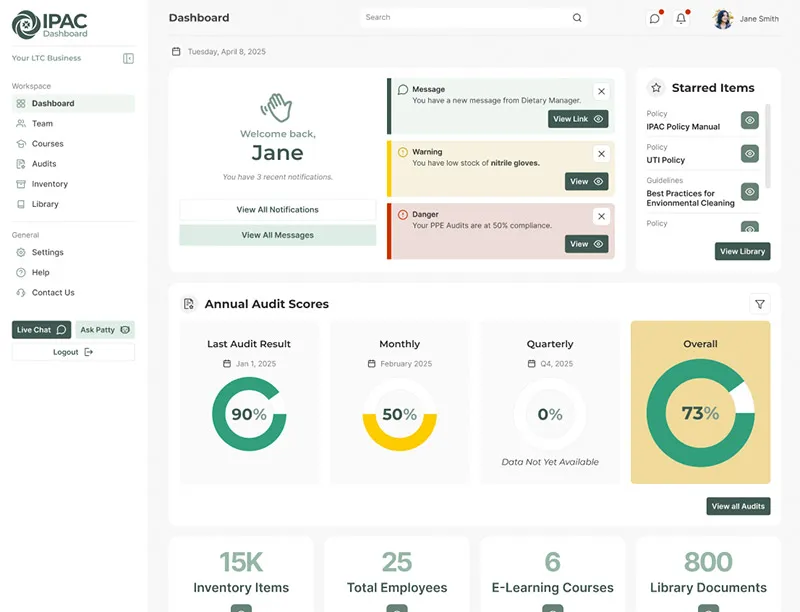Image resolution: width=800 pixels, height=612 pixels.
Task: Open the 6 E-Learning Courses card
Action: (553, 574)
